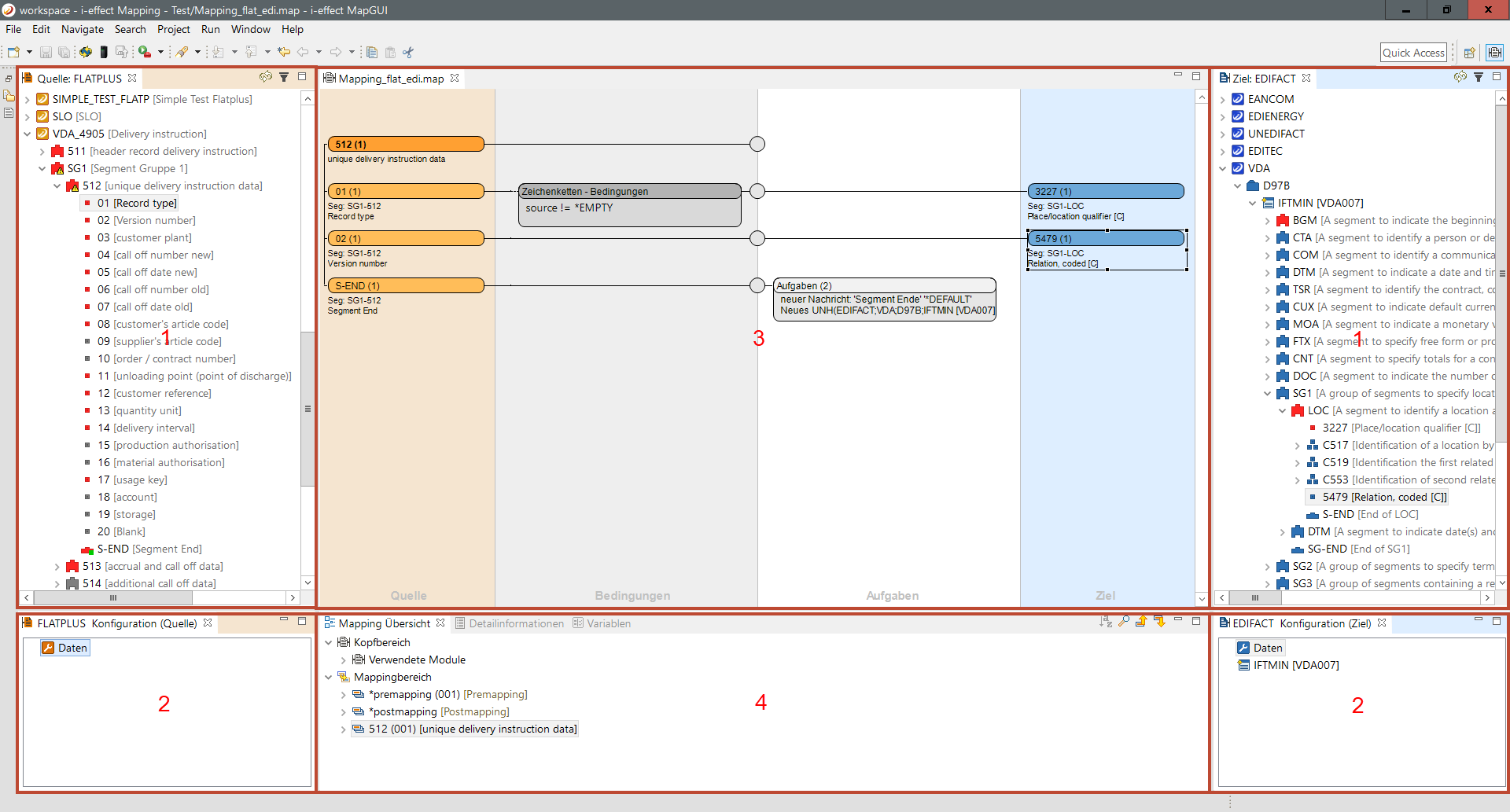The height and width of the screenshot is (812, 1510).
Task: Toggle the filter in Ziel EDIFACT panel
Action: click(x=1479, y=77)
